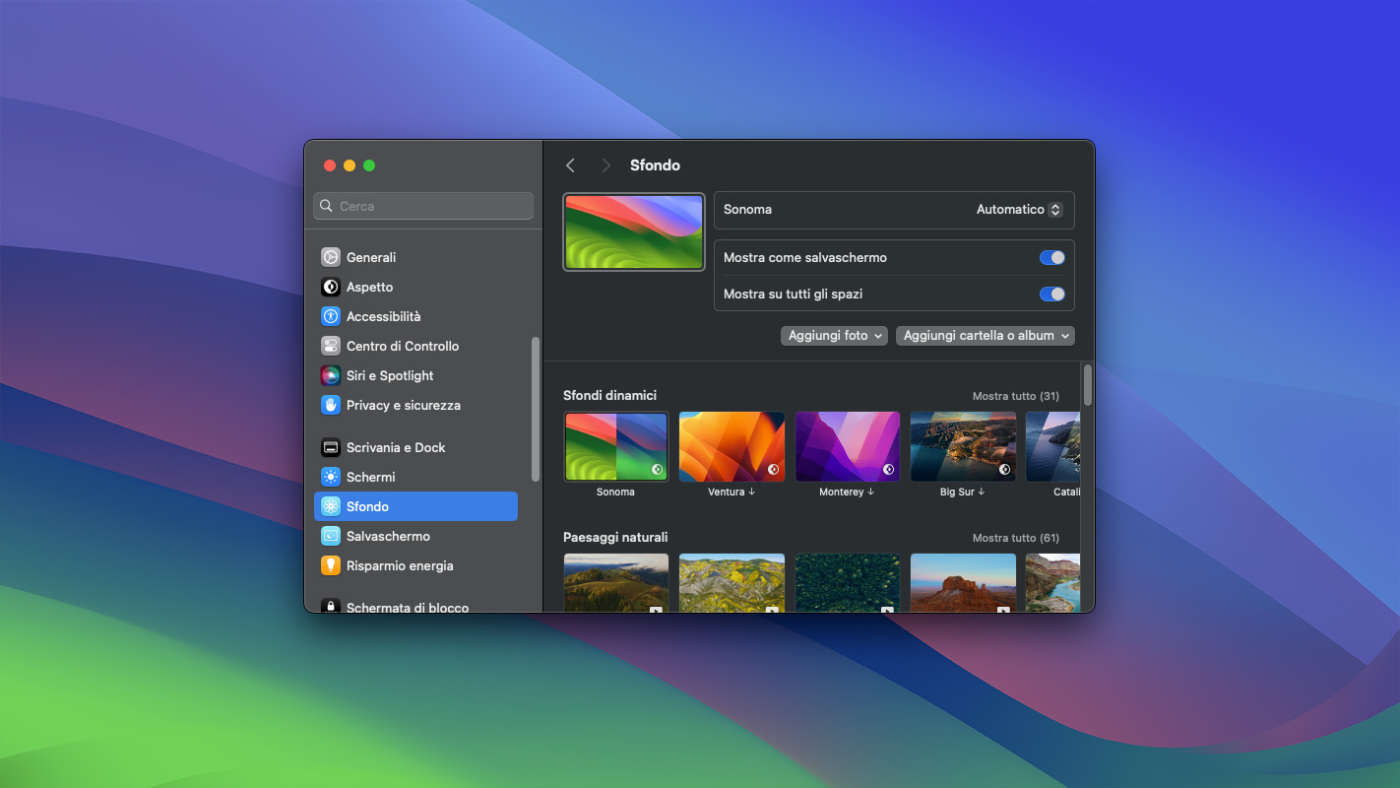
Task: Click the Schermi brightness icon
Action: tap(330, 477)
